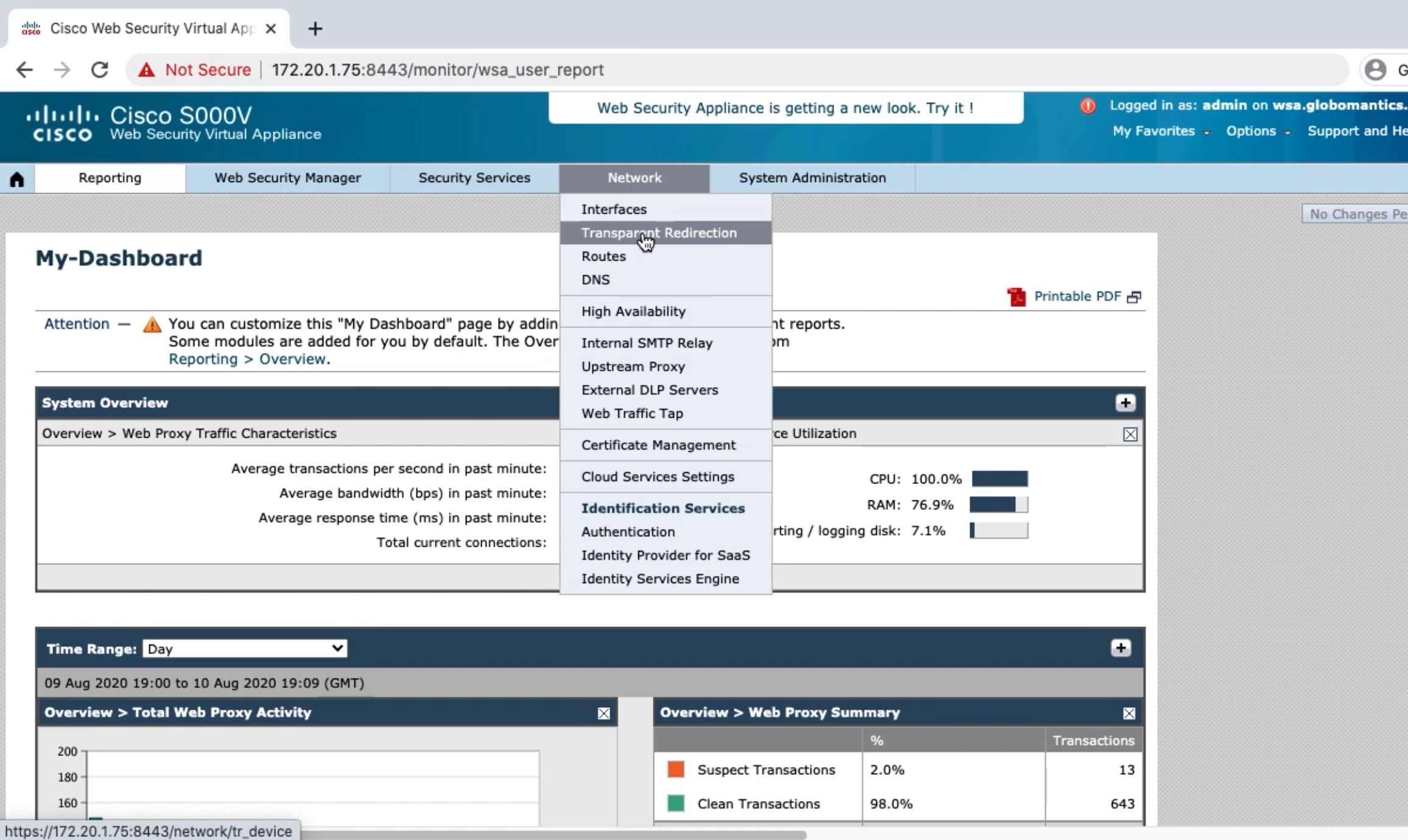Select Cloud Services Settings menu item
Screen dimensions: 1408x840
(x=666, y=477)
